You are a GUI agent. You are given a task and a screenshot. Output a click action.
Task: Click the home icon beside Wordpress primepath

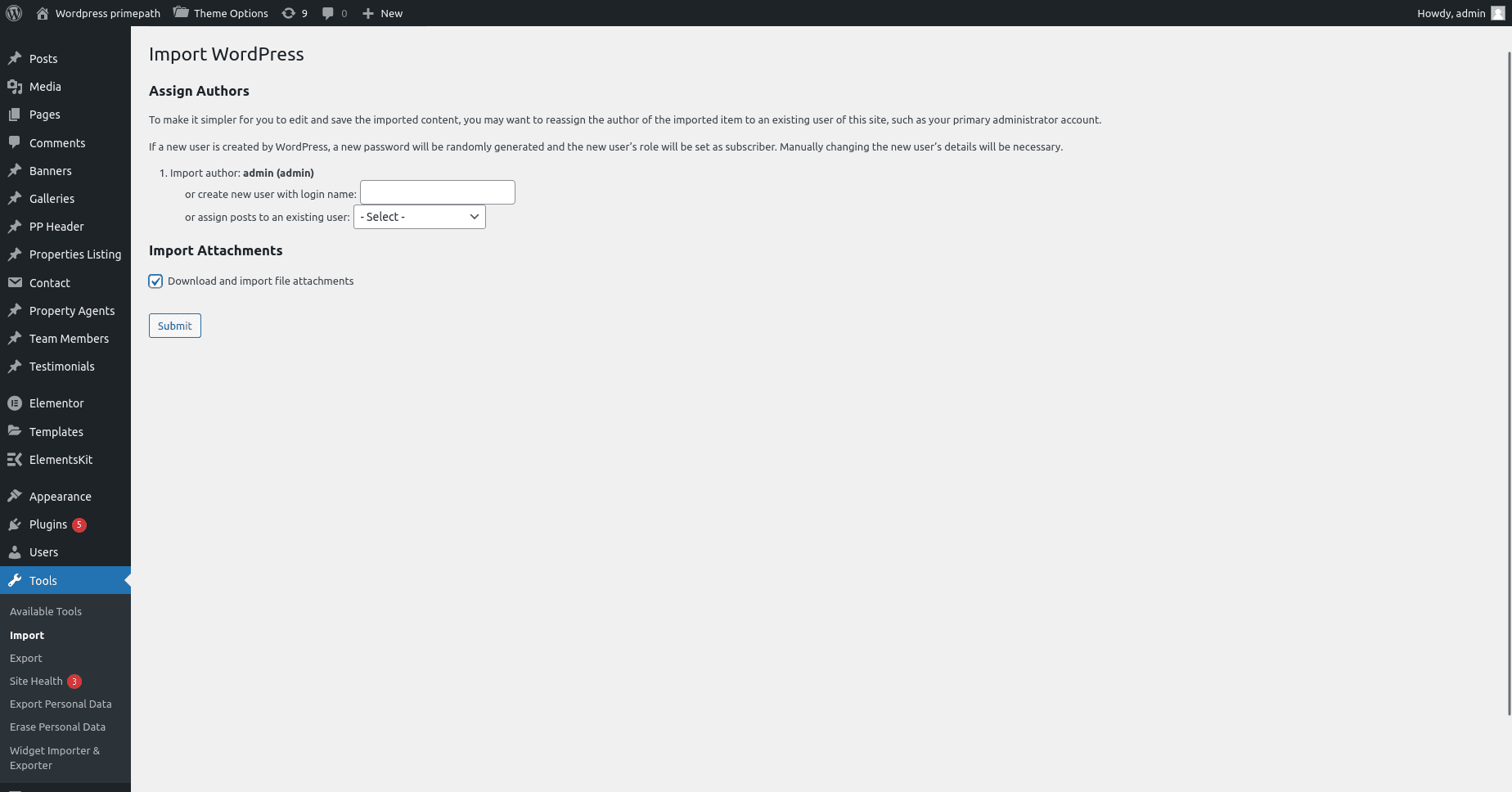pos(43,13)
